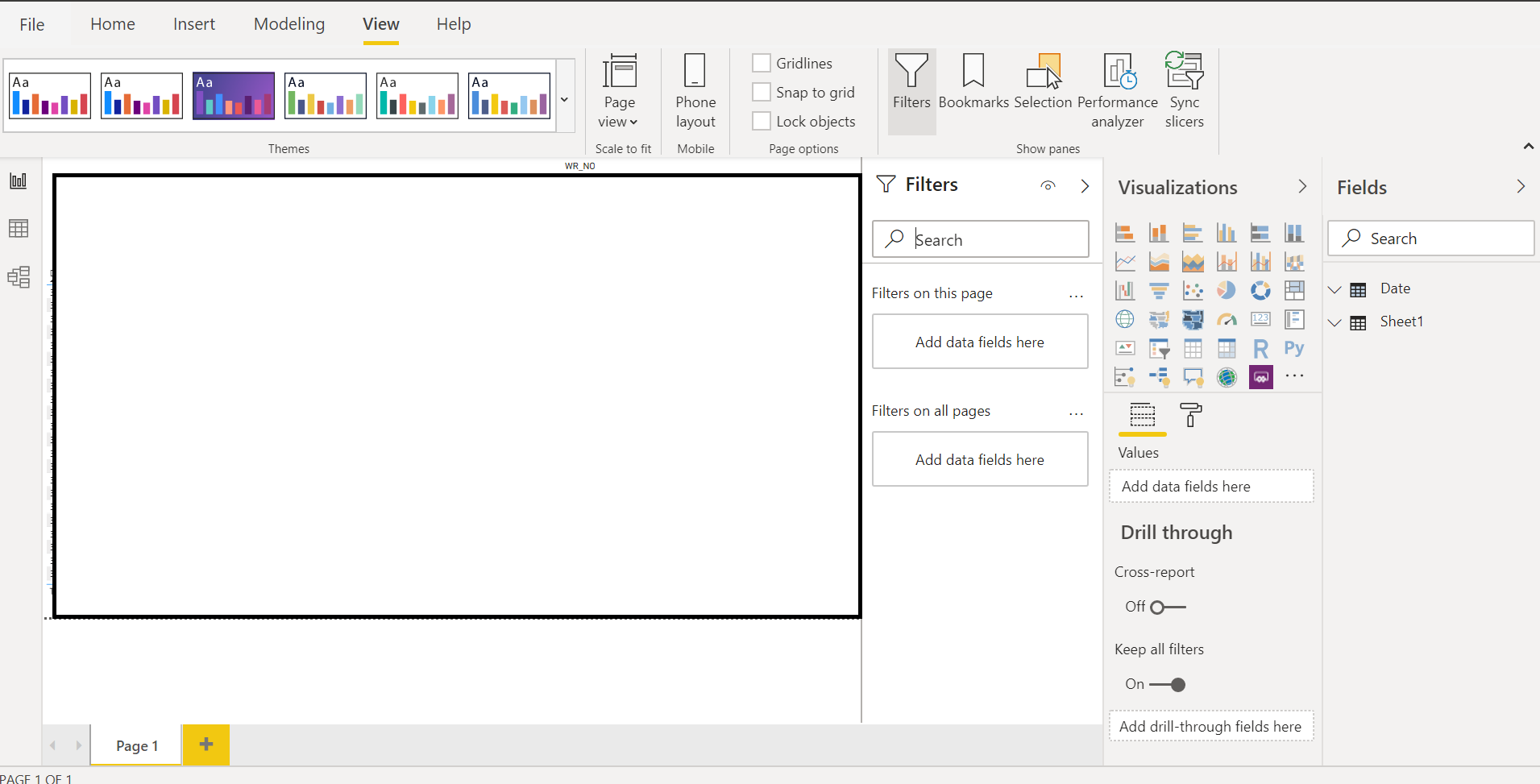This screenshot has width=1540, height=784.
Task: Toggle the Filters pane button in ribbon
Action: [x=911, y=91]
